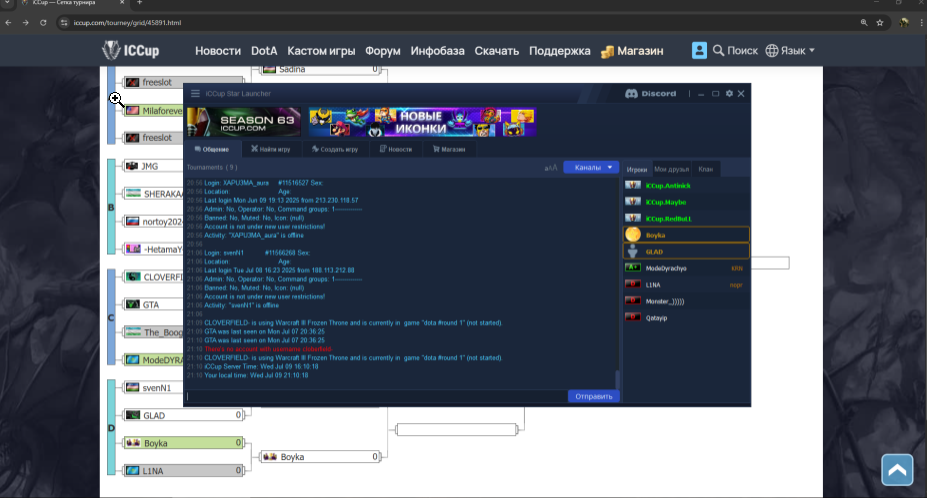Viewport: 927px width, 498px height.
Task: Click the browser zoom magnifier icon in address bar
Action: coord(864,22)
